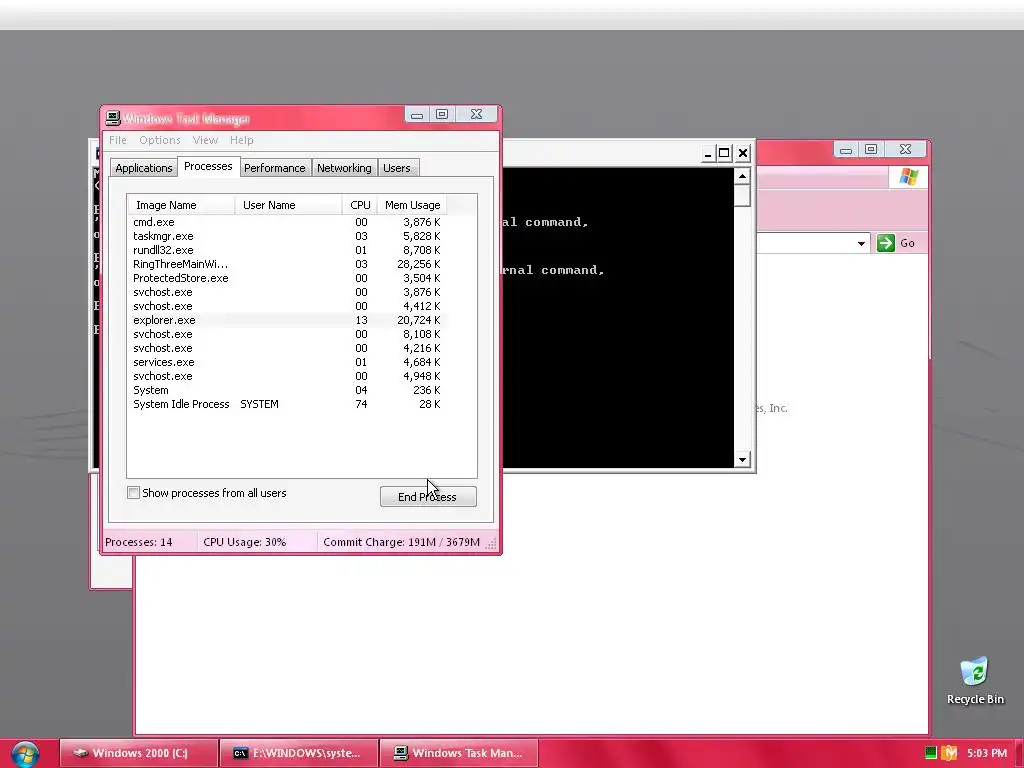Select System Idle Process row
1024x768 pixels.
pyautogui.click(x=287, y=404)
